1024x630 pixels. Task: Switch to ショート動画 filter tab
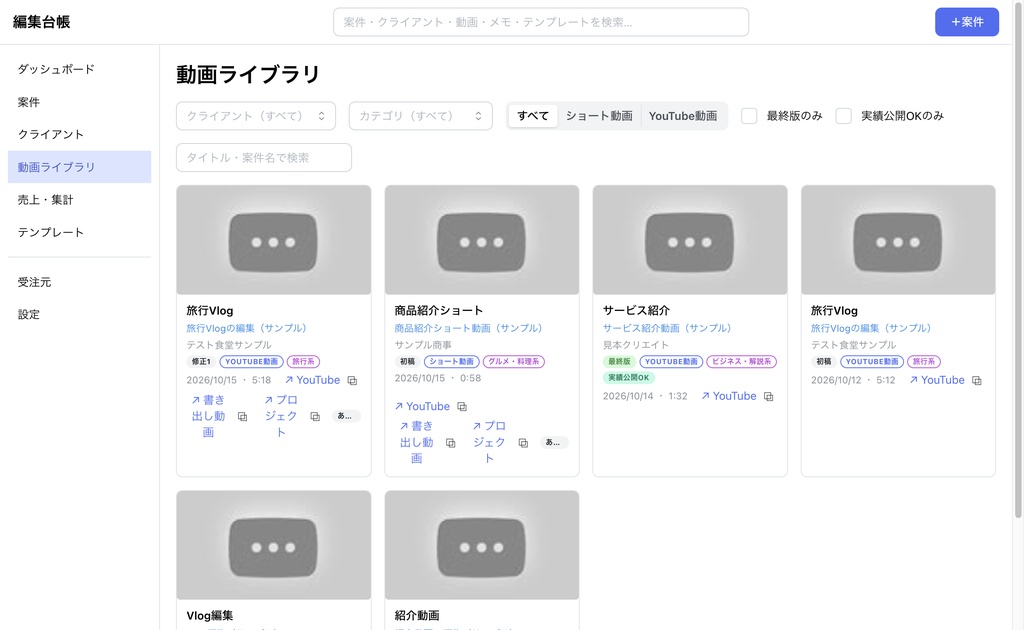coord(599,116)
